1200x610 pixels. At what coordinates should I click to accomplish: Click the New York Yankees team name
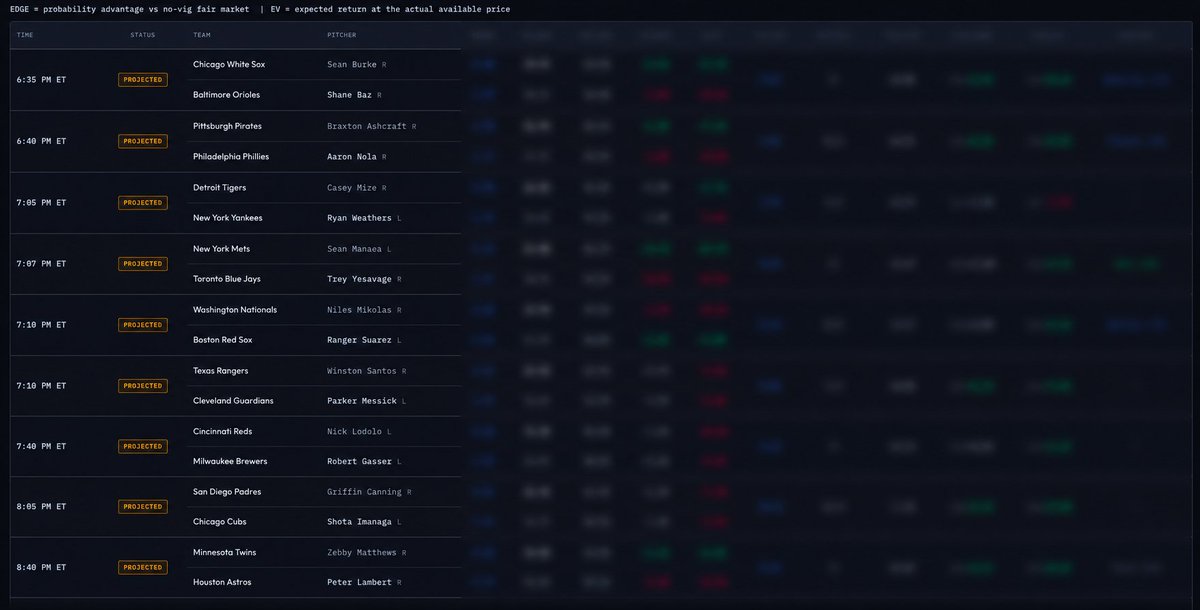click(227, 218)
